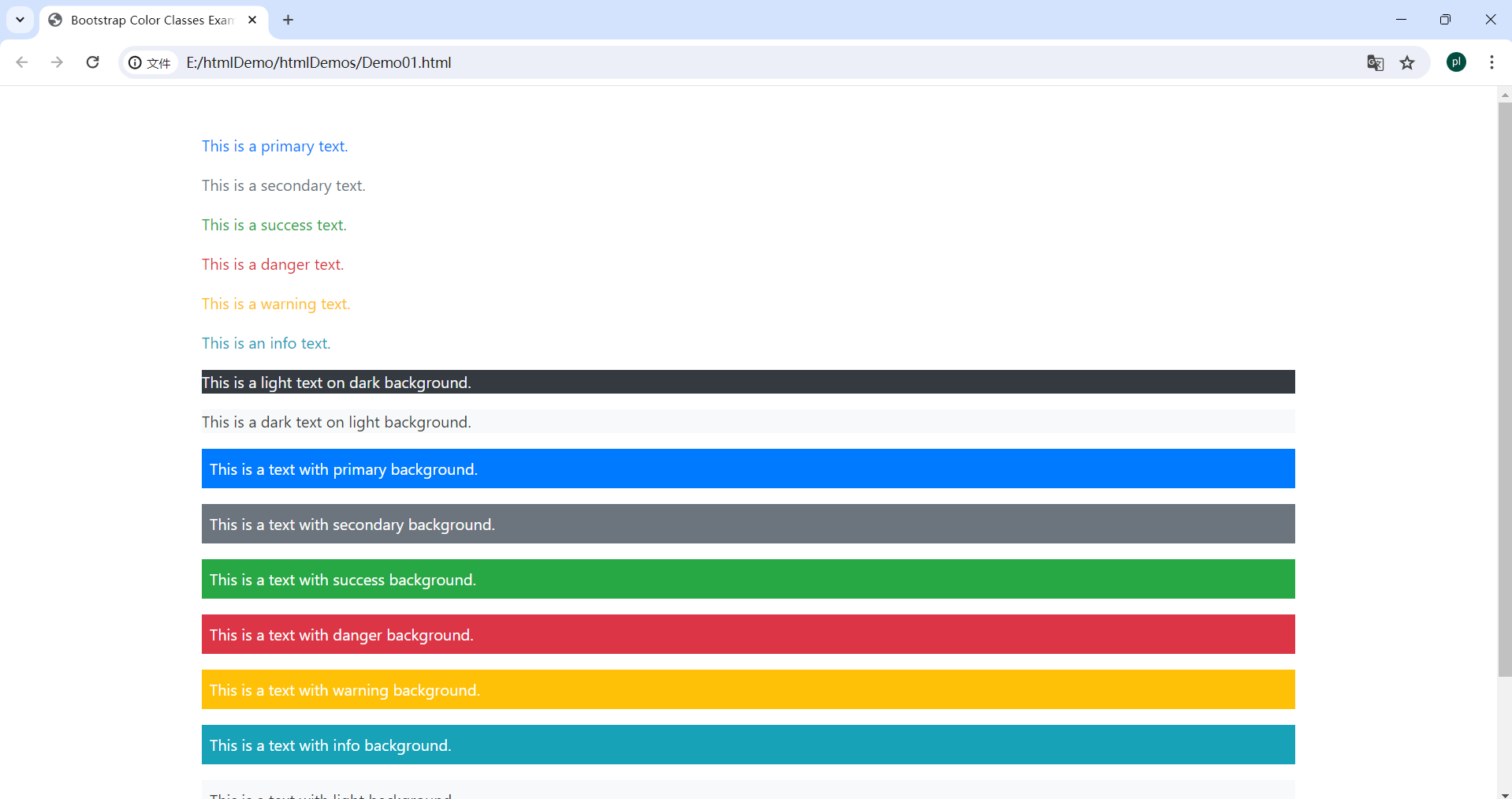The image size is (1512, 799).
Task: Open the Chrome three-dot menu
Action: click(x=1492, y=62)
